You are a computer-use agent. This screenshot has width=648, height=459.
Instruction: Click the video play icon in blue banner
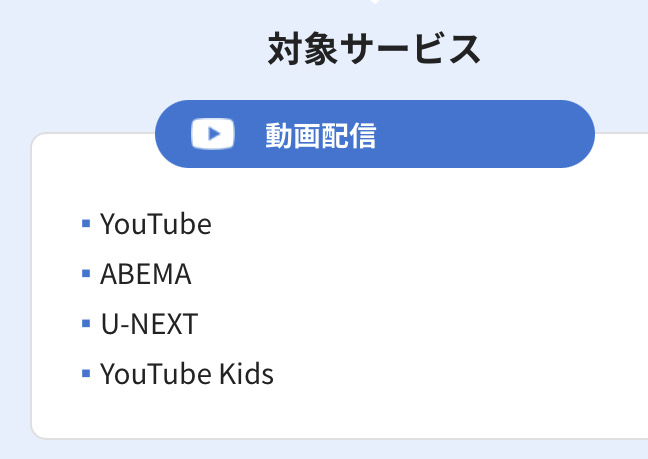pyautogui.click(x=213, y=134)
